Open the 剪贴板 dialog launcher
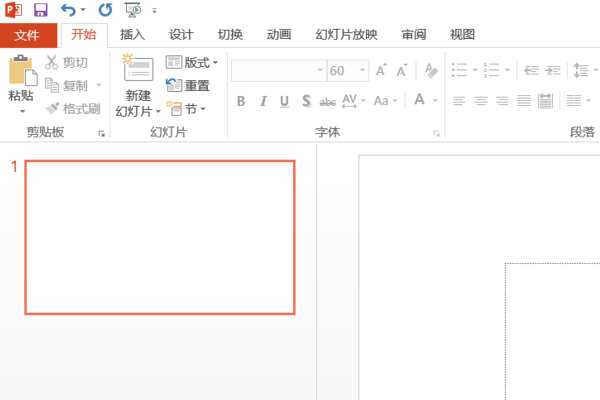 tap(101, 134)
